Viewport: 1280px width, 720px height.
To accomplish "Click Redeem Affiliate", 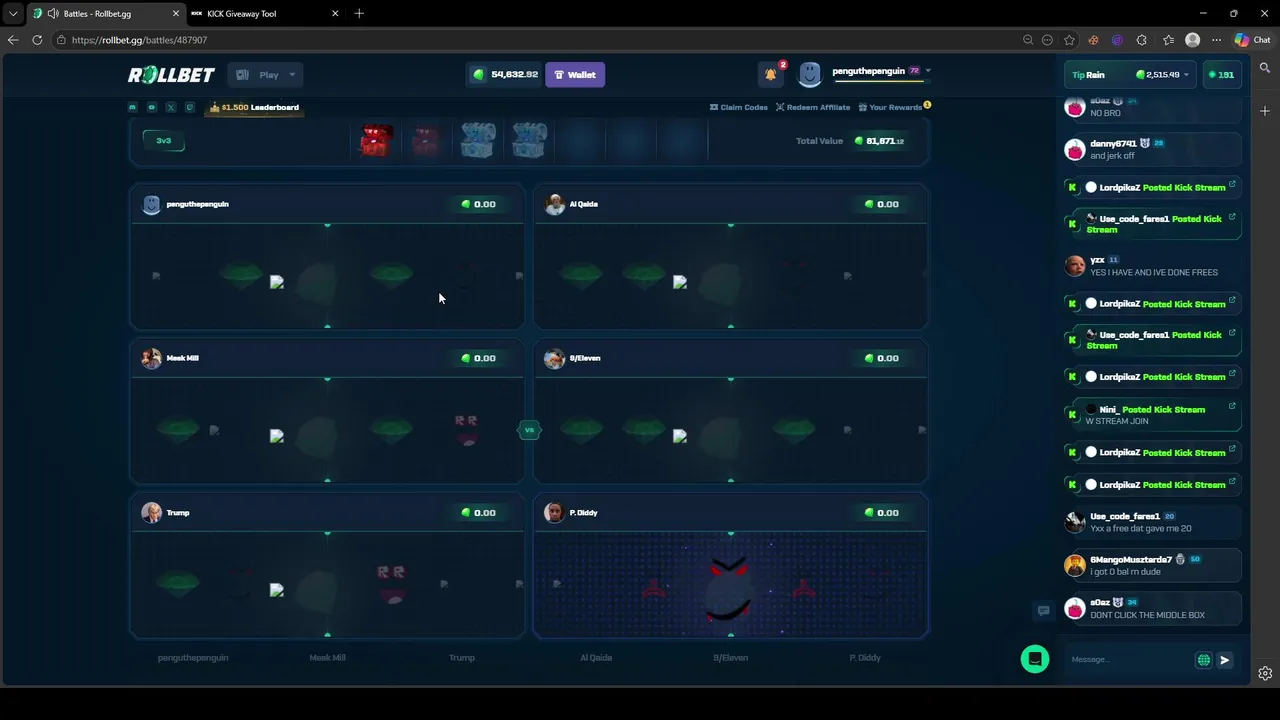I will click(813, 107).
